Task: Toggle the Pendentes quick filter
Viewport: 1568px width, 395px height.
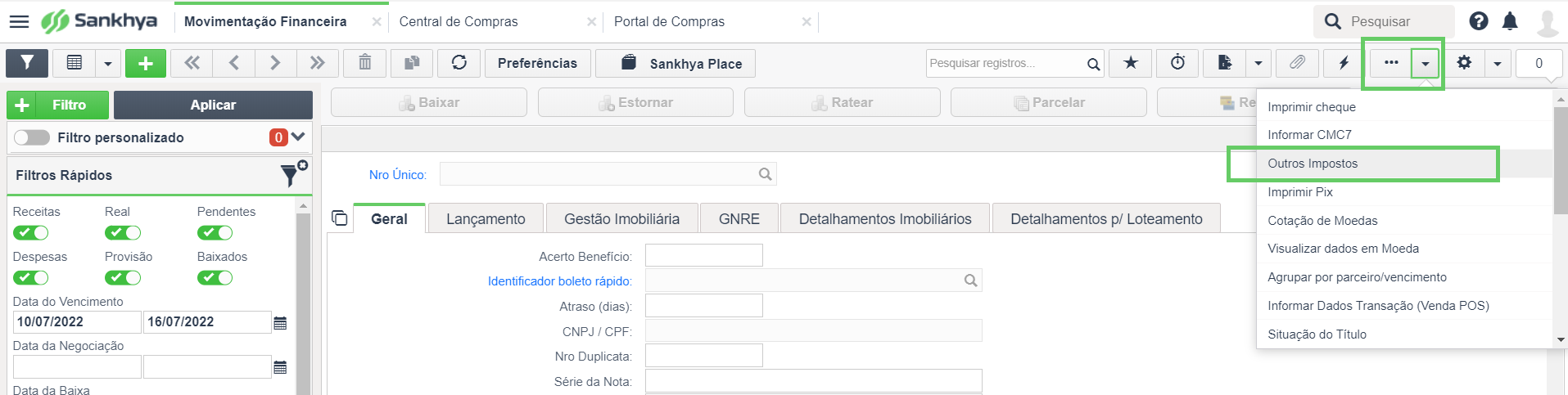Action: pos(215,233)
